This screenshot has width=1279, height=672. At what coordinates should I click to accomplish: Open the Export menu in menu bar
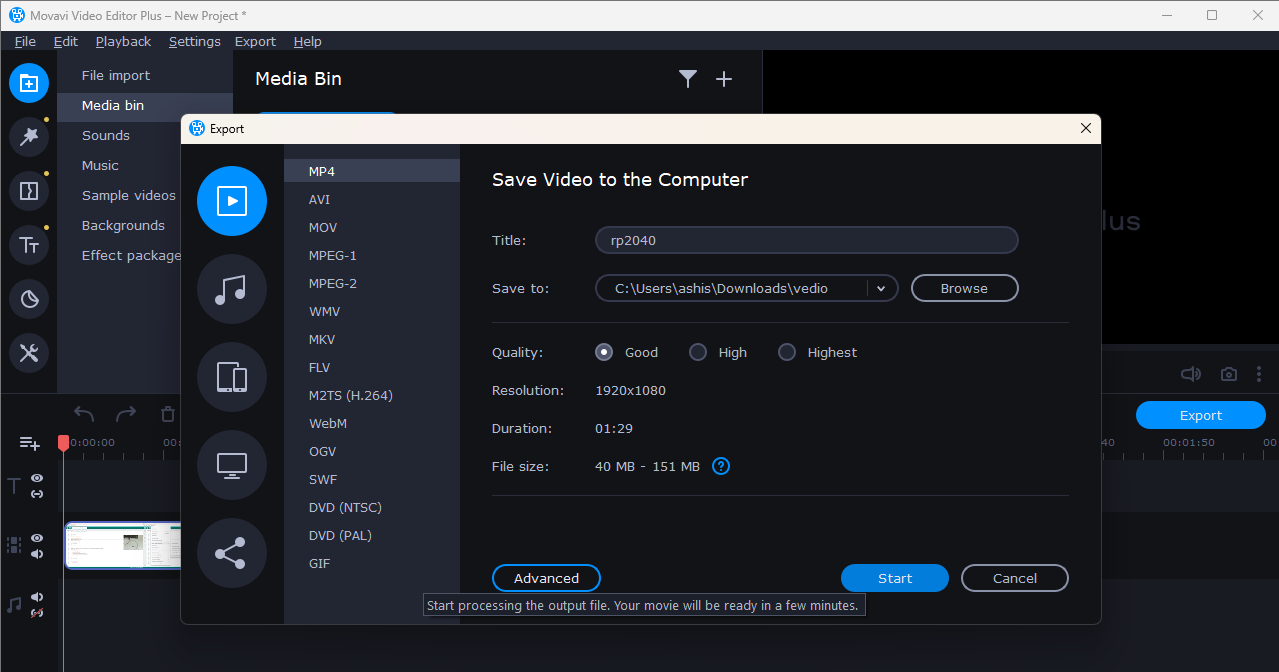[x=255, y=41]
